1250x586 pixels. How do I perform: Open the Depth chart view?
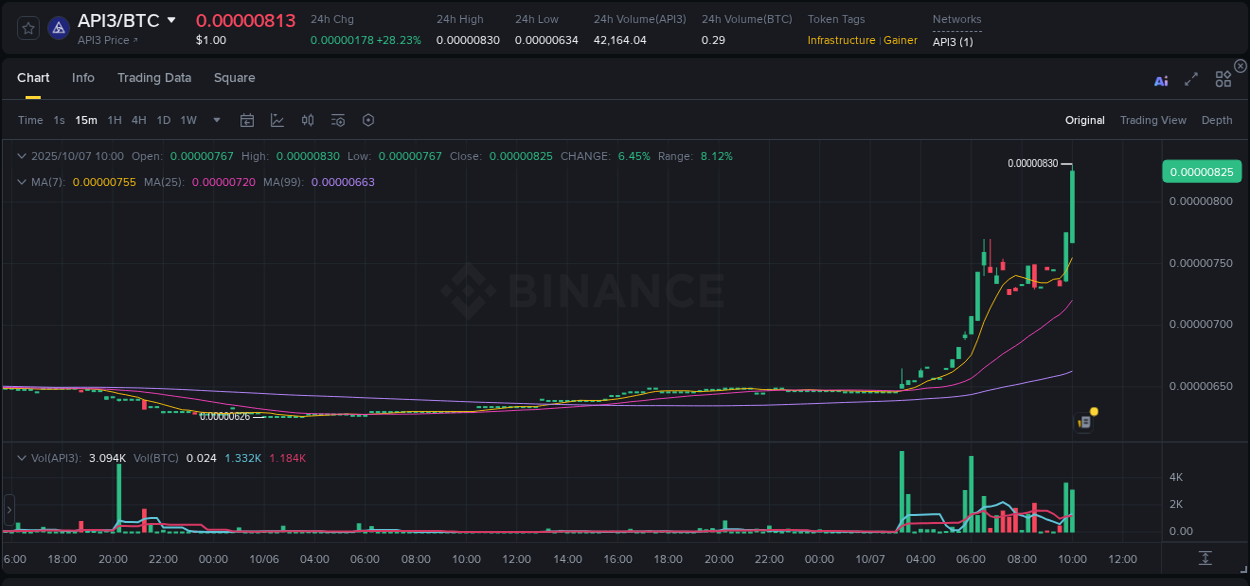pos(1217,120)
